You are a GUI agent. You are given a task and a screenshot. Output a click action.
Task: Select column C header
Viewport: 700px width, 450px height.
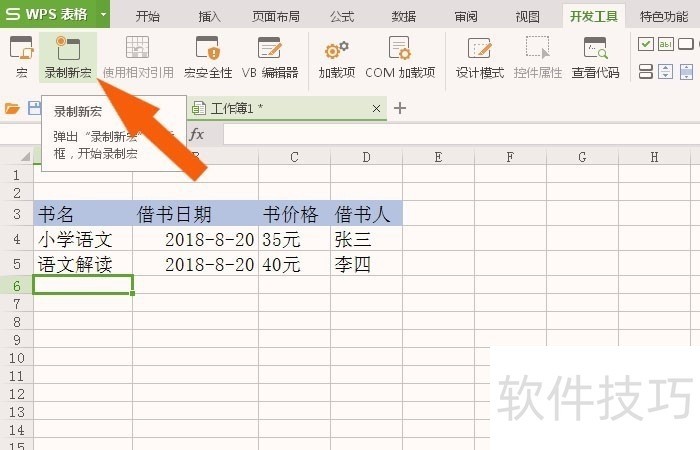tap(294, 157)
